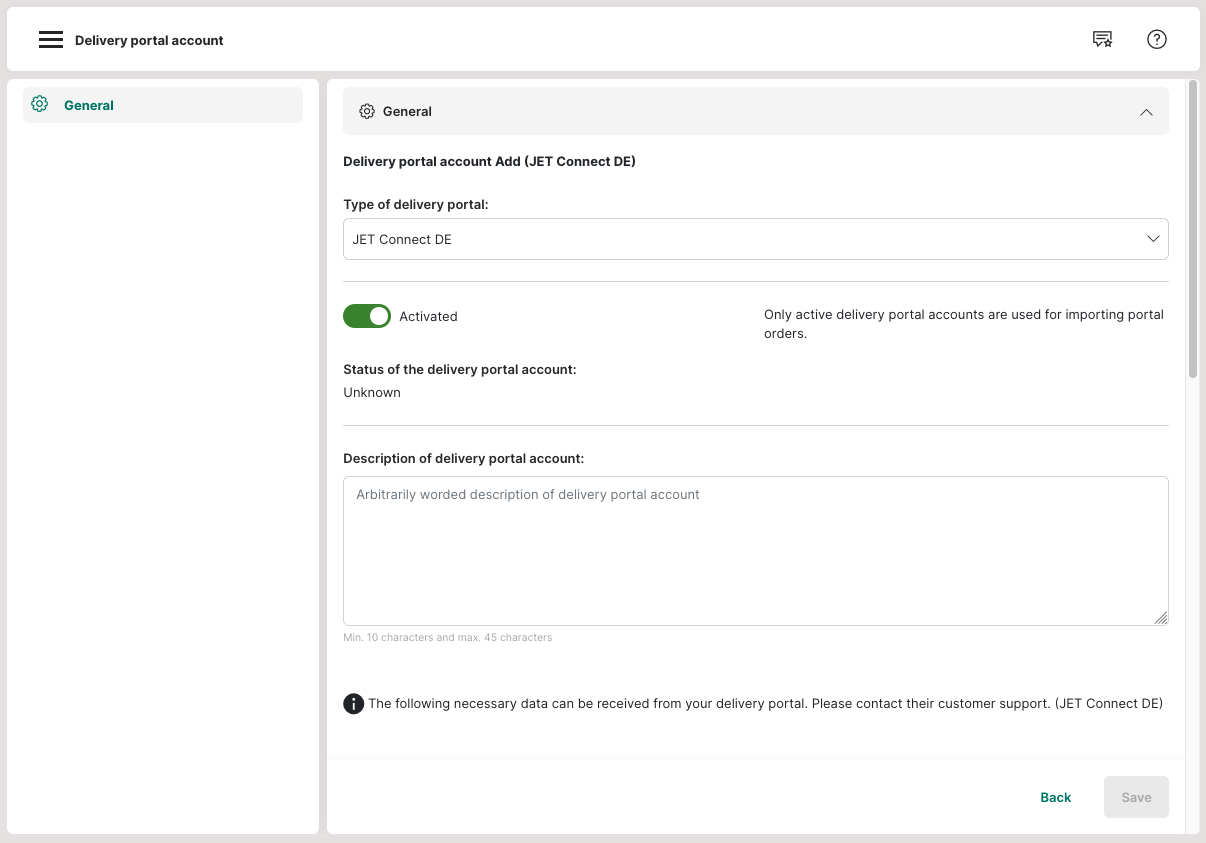This screenshot has height=843, width=1206.
Task: Click the description textarea resize handle
Action: click(1160, 618)
